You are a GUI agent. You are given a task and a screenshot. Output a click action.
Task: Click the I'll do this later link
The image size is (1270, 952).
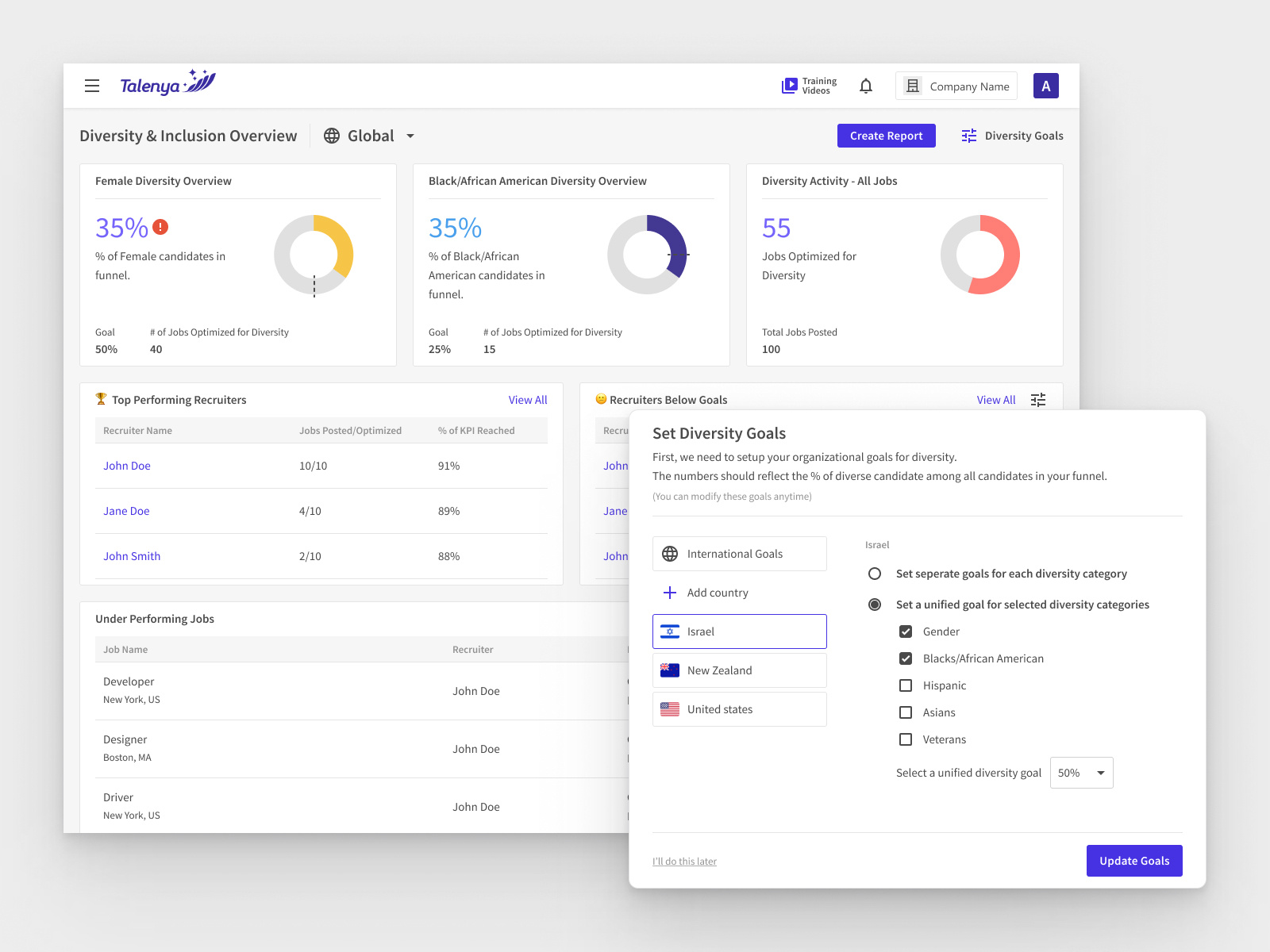coord(684,861)
